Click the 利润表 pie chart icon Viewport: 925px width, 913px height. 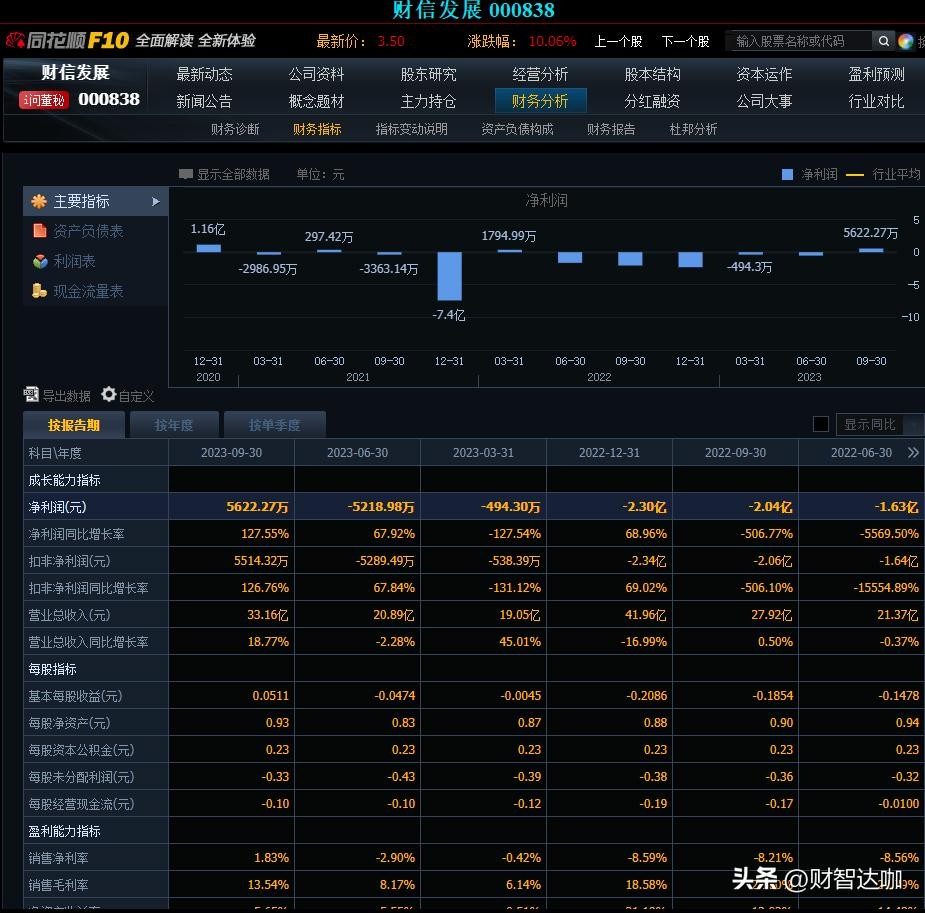[39, 261]
